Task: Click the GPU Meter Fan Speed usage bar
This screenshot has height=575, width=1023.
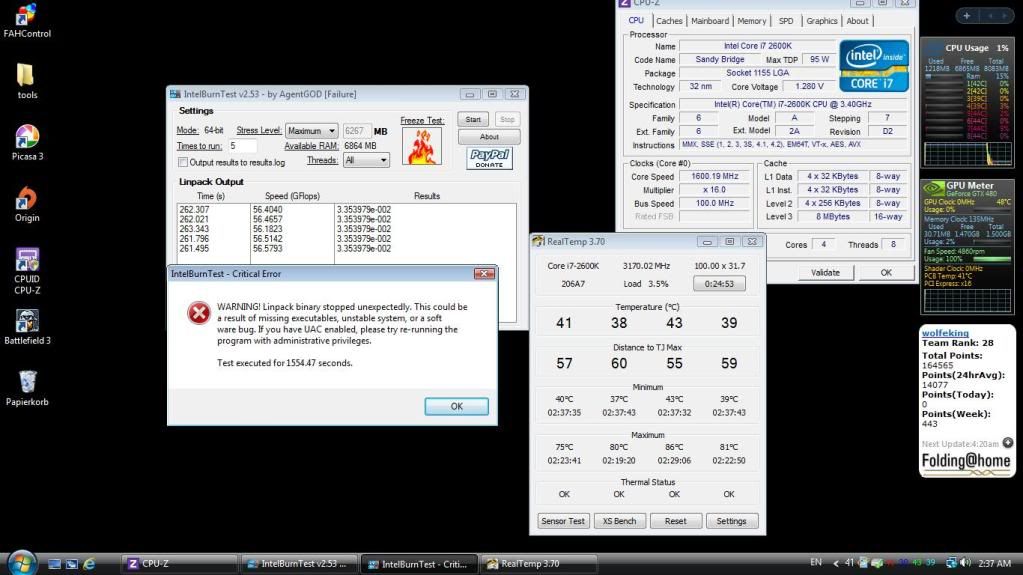Action: (x=992, y=259)
